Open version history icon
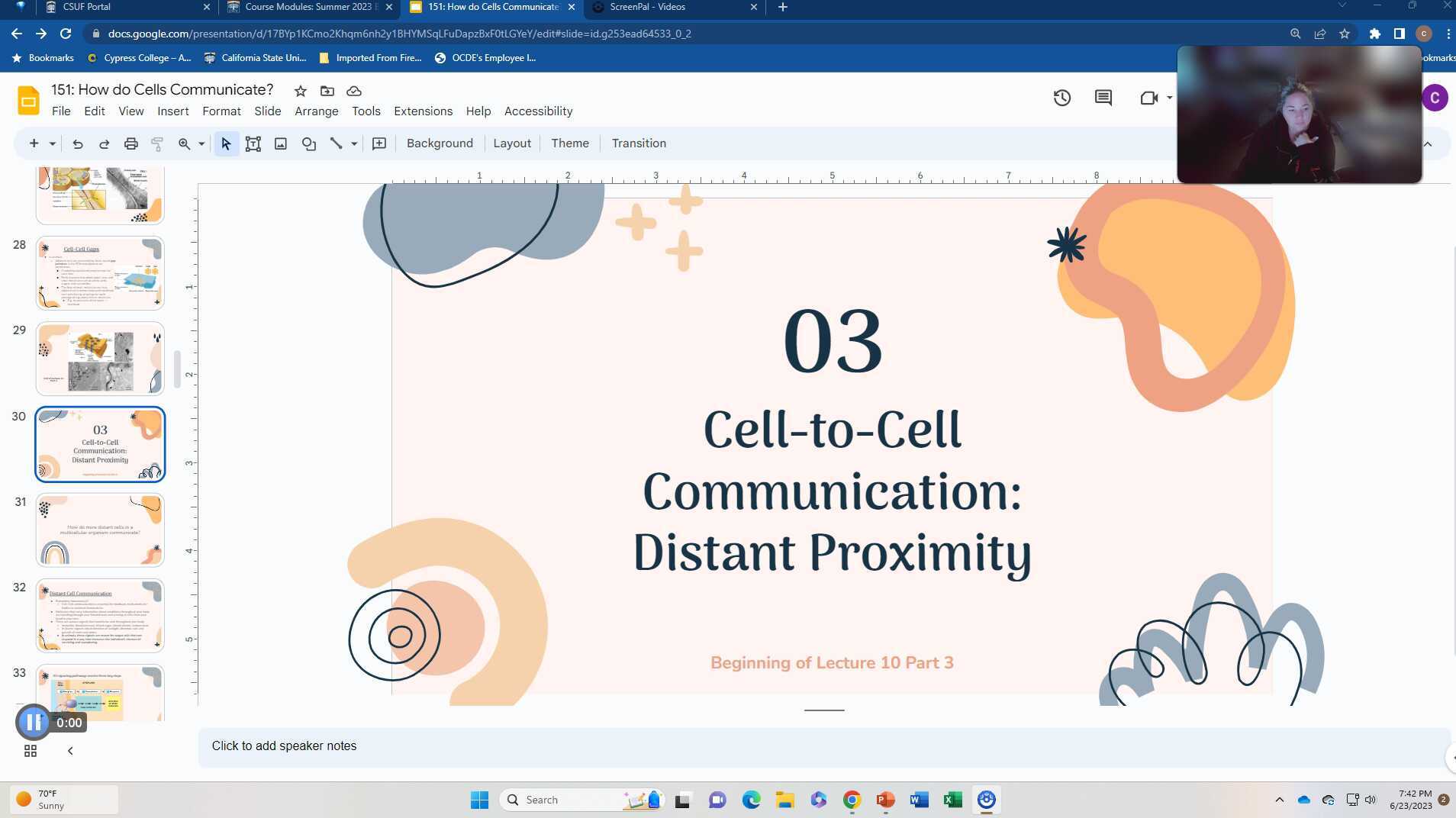The width and height of the screenshot is (1456, 818). coord(1062,98)
